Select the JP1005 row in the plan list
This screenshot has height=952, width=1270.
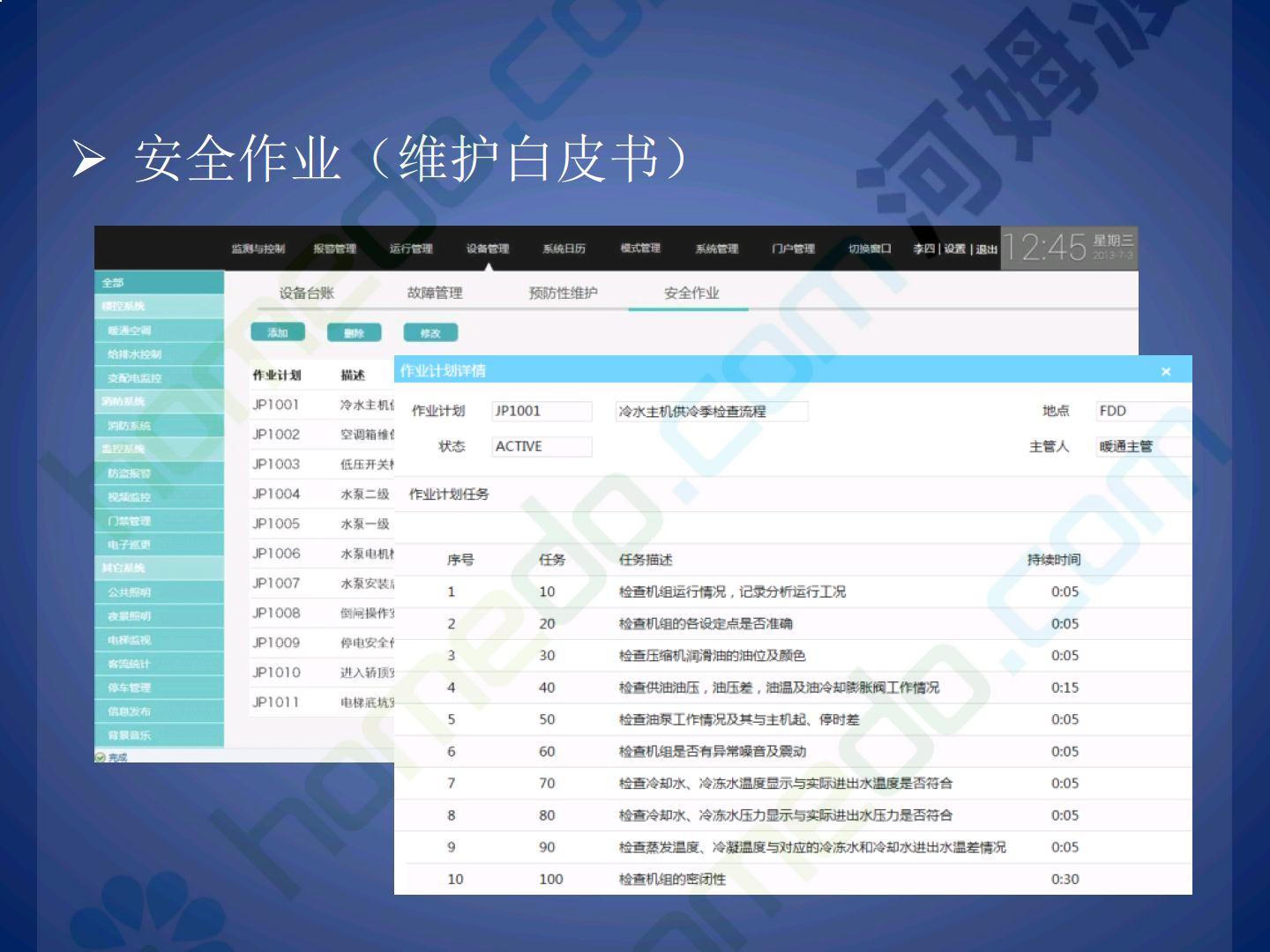coord(276,524)
